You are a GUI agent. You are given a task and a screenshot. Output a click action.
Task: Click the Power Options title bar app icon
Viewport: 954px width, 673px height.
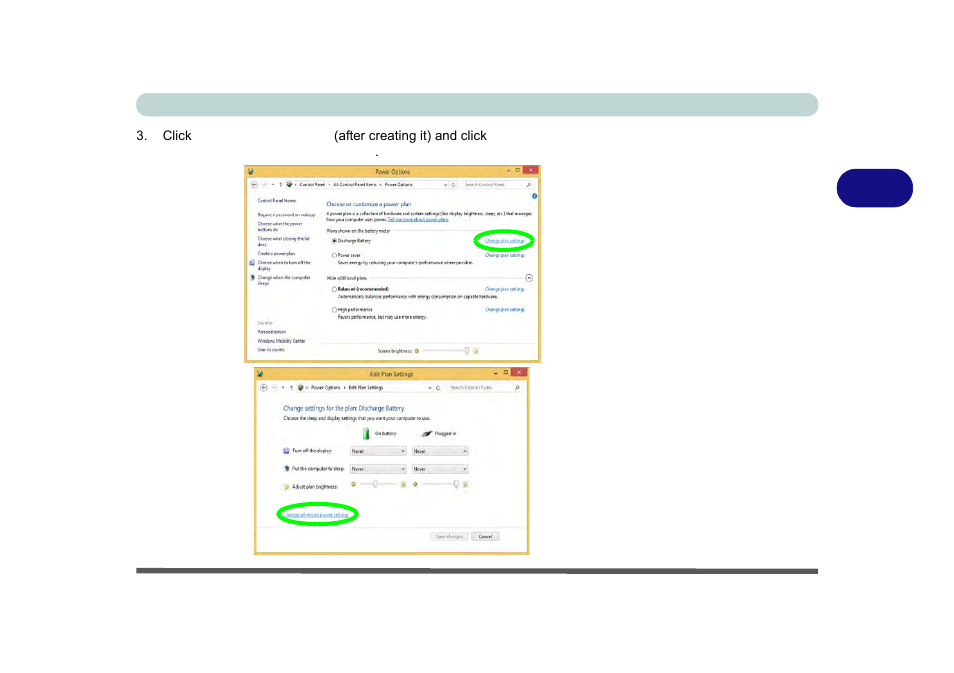point(251,172)
